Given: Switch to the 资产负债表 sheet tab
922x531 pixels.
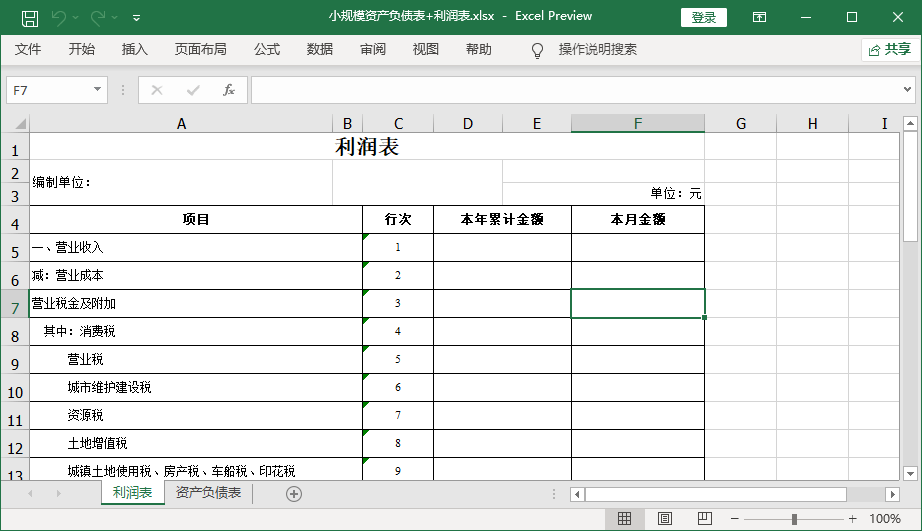Looking at the screenshot, I should 208,493.
